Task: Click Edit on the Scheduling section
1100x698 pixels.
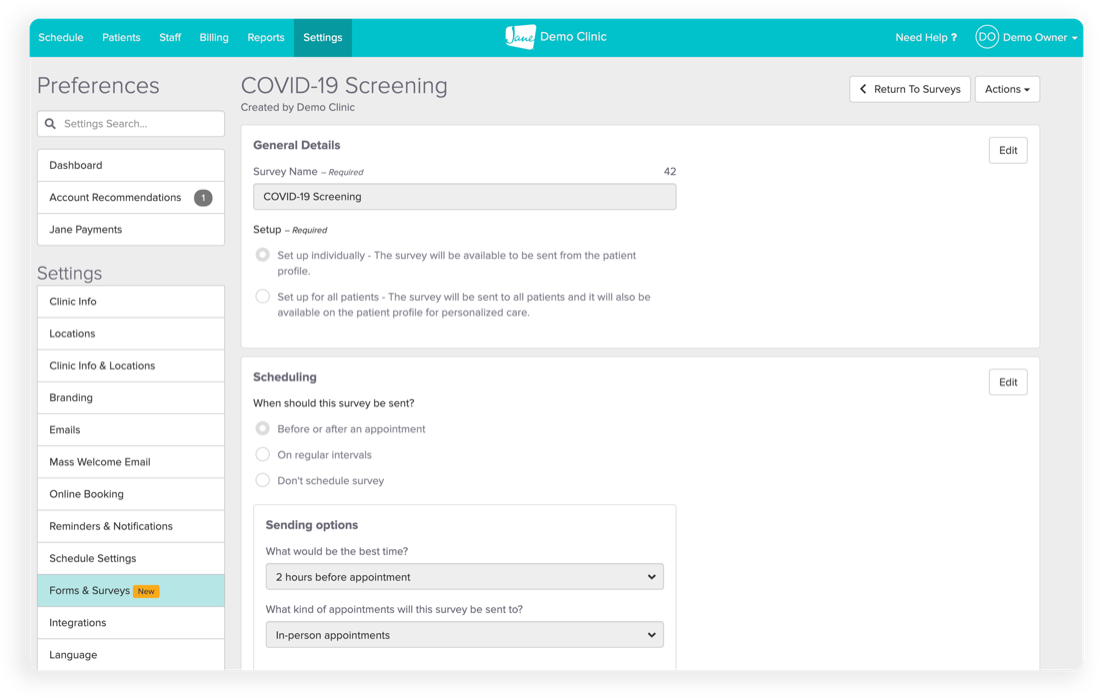Action: (1007, 381)
